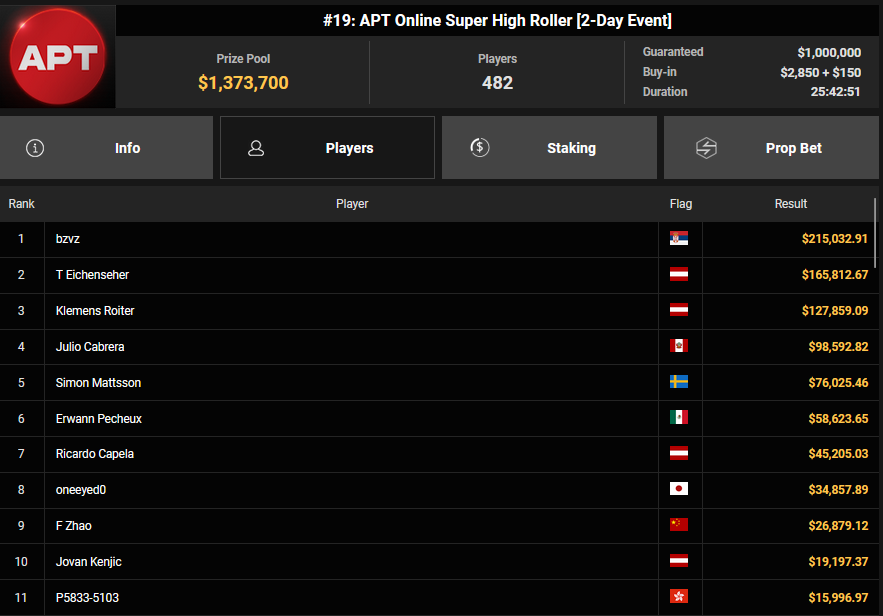883x616 pixels.
Task: Open the Prop Bet tab
Action: pyautogui.click(x=771, y=148)
